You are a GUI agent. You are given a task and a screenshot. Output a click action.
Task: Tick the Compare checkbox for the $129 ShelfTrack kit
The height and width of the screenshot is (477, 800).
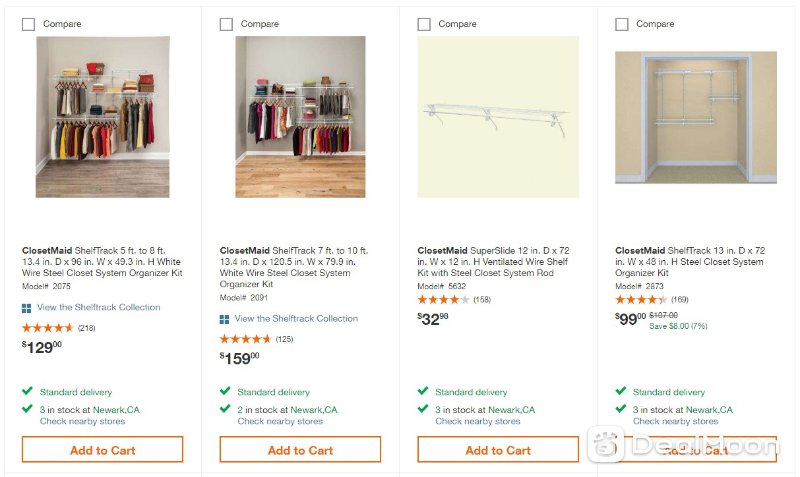click(29, 24)
